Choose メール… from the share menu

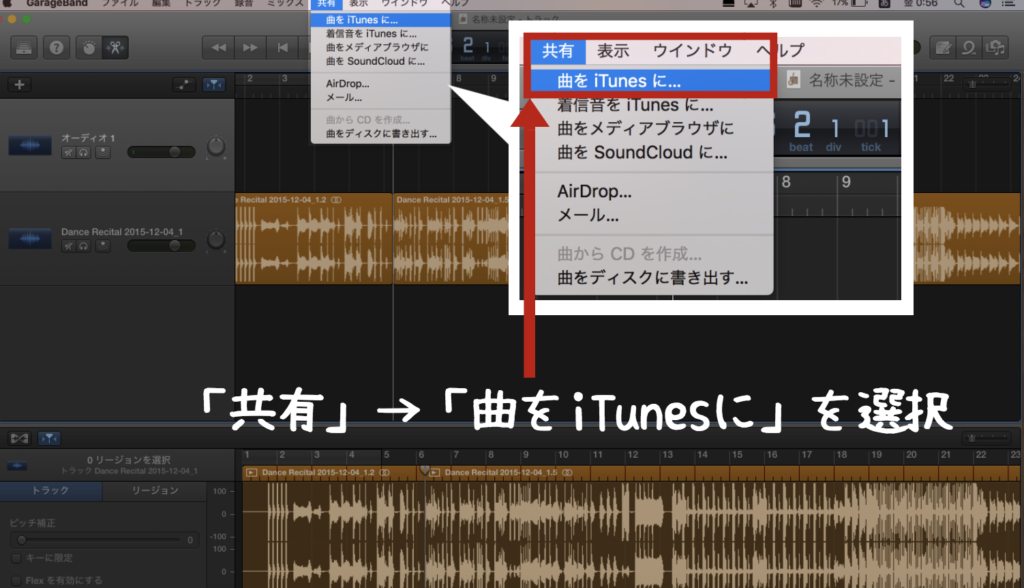[380, 97]
